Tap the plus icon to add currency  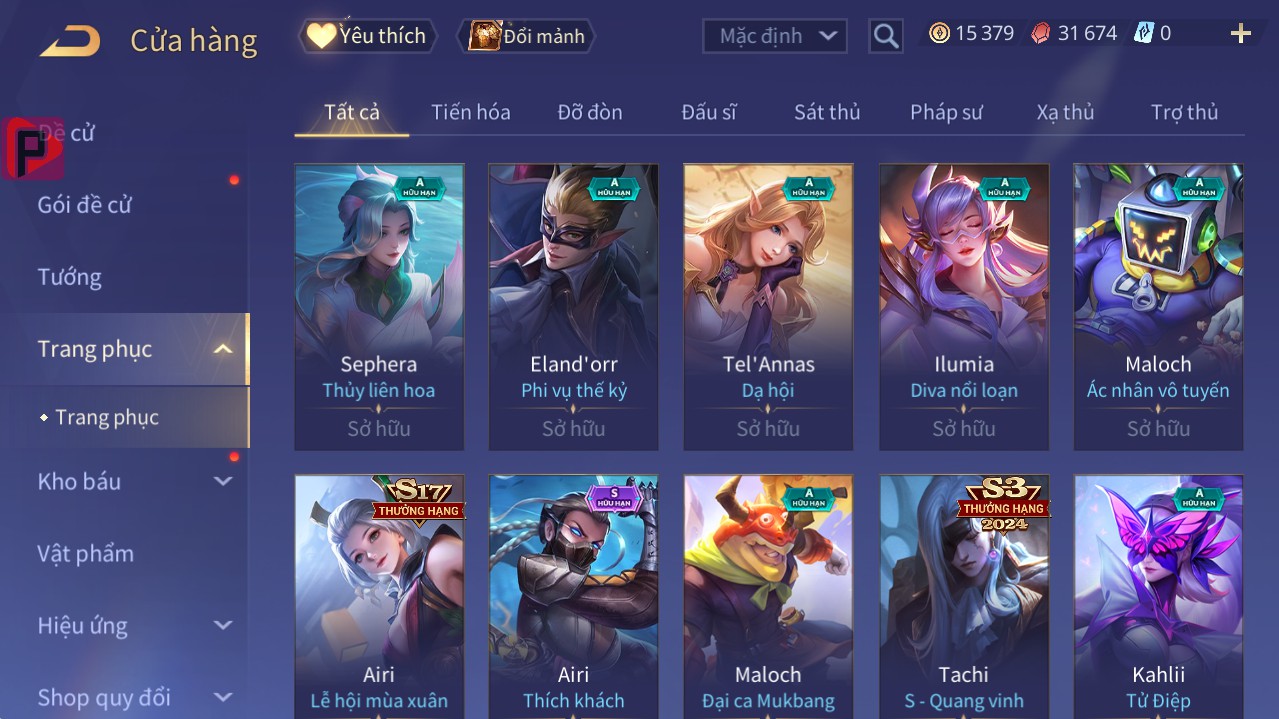coord(1241,34)
